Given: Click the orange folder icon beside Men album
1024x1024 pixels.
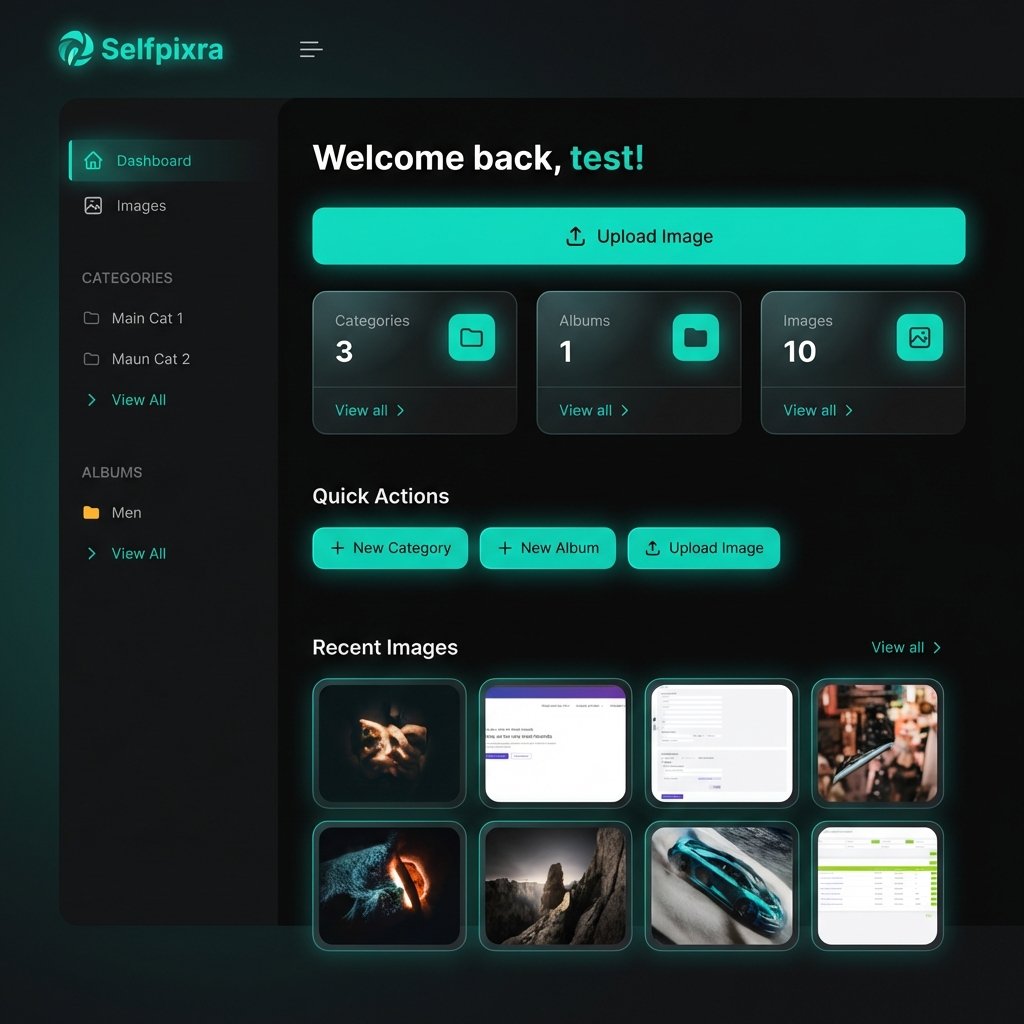Looking at the screenshot, I should (92, 512).
